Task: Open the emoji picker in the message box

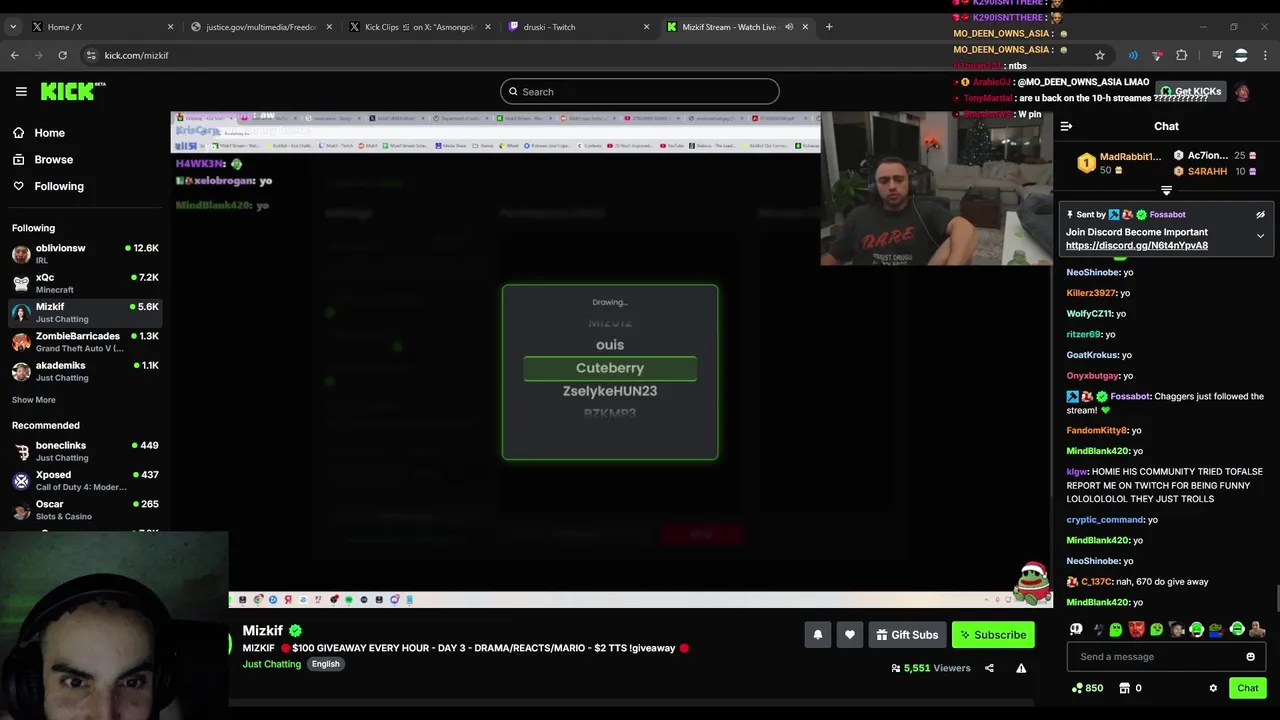Action: 1250,657
